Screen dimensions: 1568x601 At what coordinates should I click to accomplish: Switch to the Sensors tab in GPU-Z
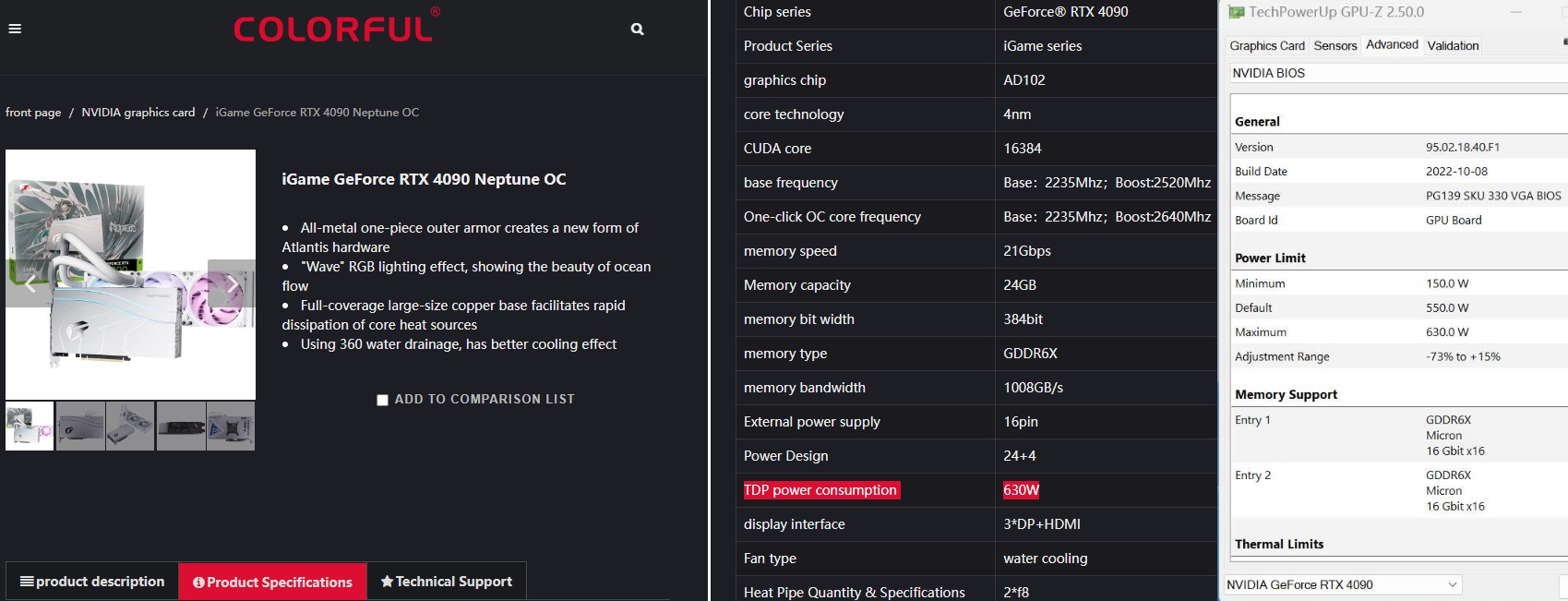pos(1335,45)
